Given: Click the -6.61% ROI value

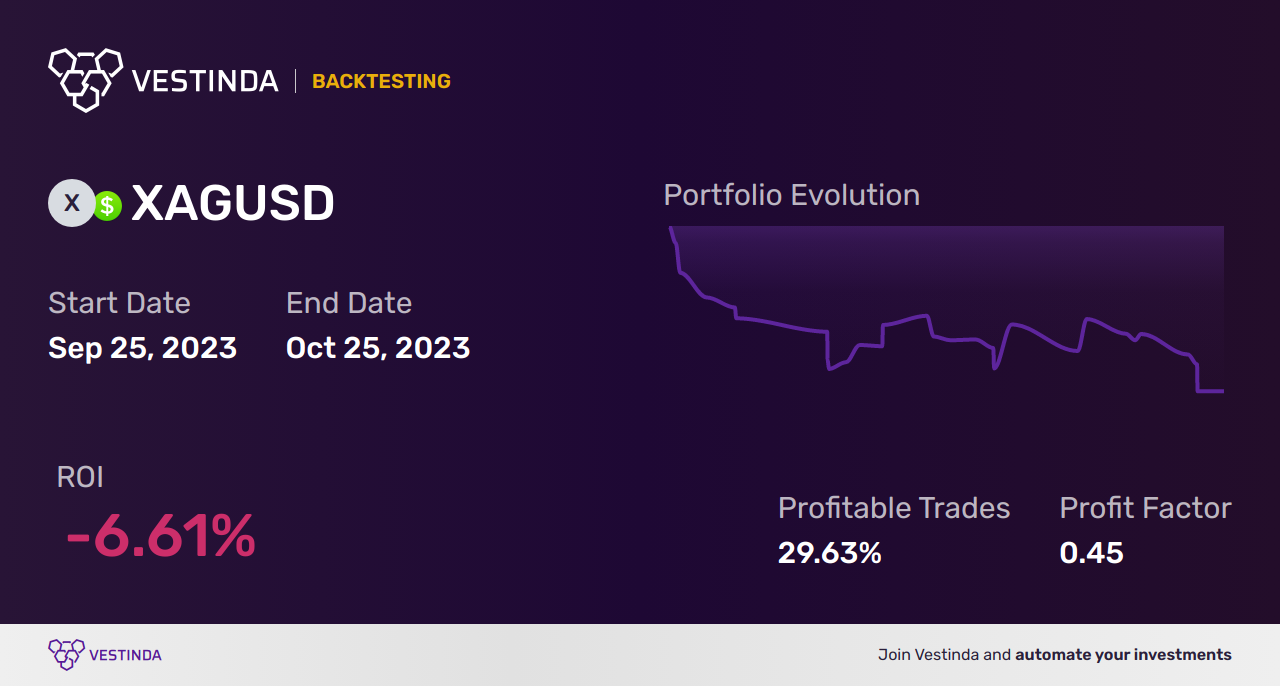Looking at the screenshot, I should pos(160,536).
